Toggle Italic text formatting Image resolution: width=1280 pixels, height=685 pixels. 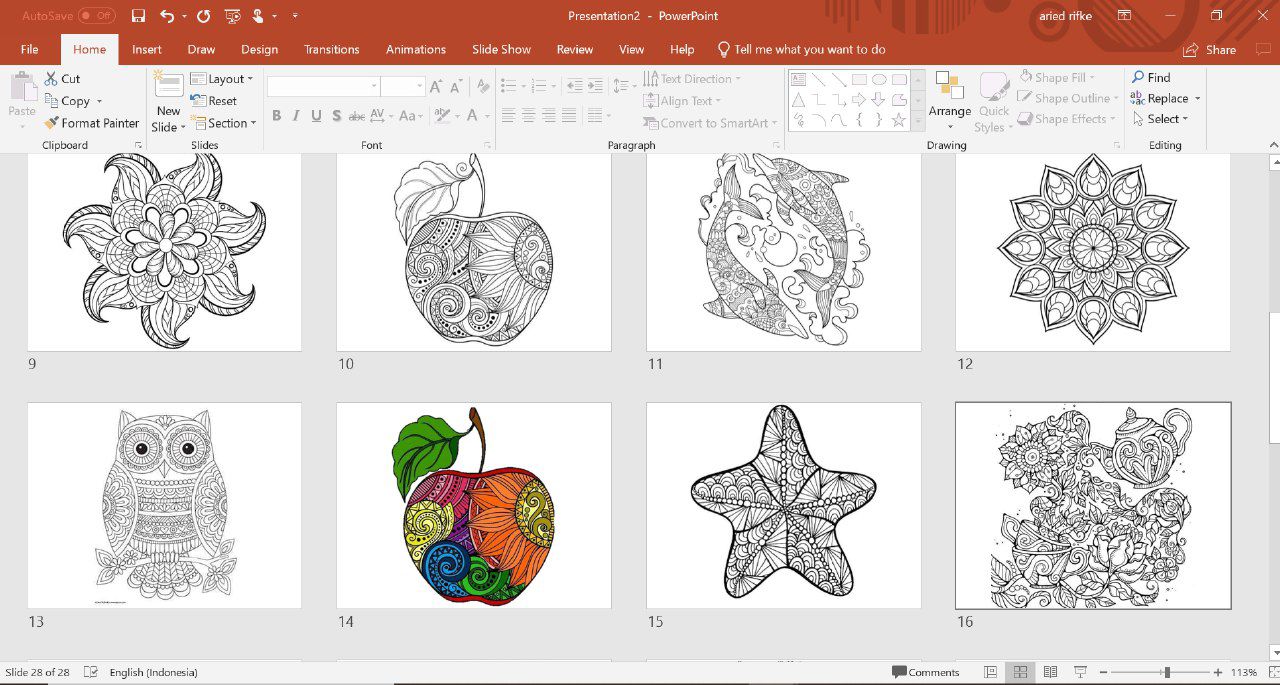click(297, 116)
